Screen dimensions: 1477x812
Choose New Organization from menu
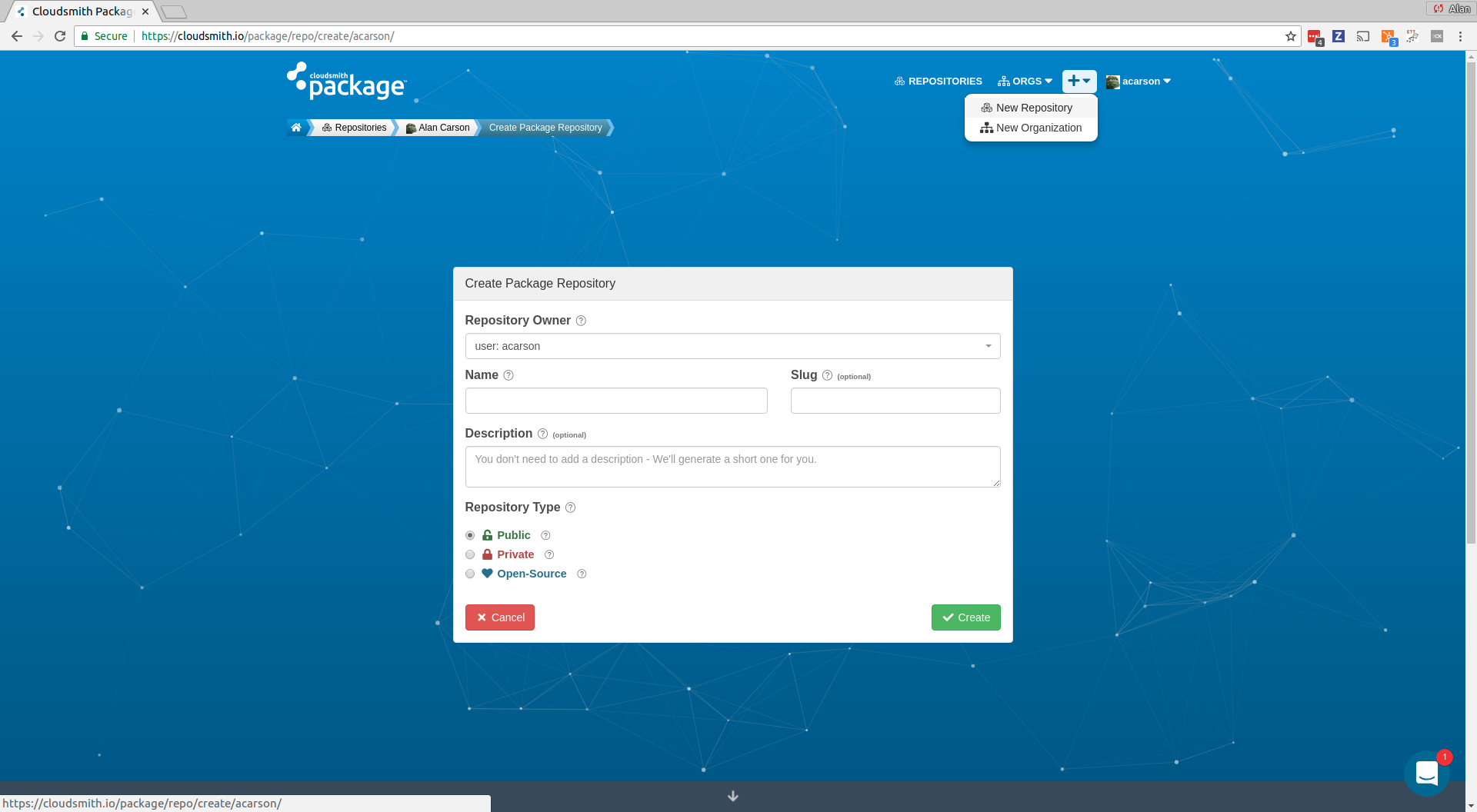[1031, 128]
